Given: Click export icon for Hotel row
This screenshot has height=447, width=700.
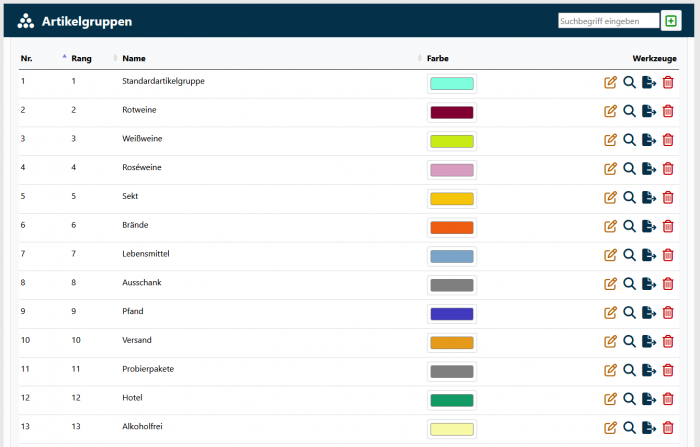Looking at the screenshot, I should [648, 400].
